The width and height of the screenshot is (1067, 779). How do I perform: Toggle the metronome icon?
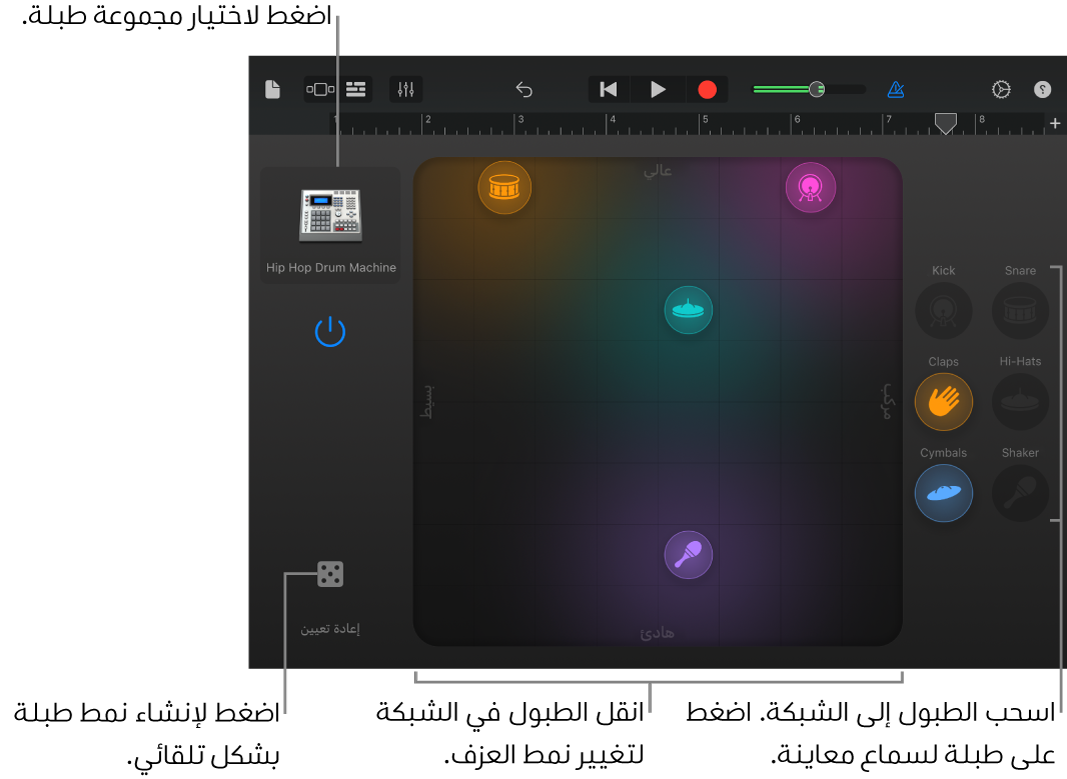click(x=895, y=89)
